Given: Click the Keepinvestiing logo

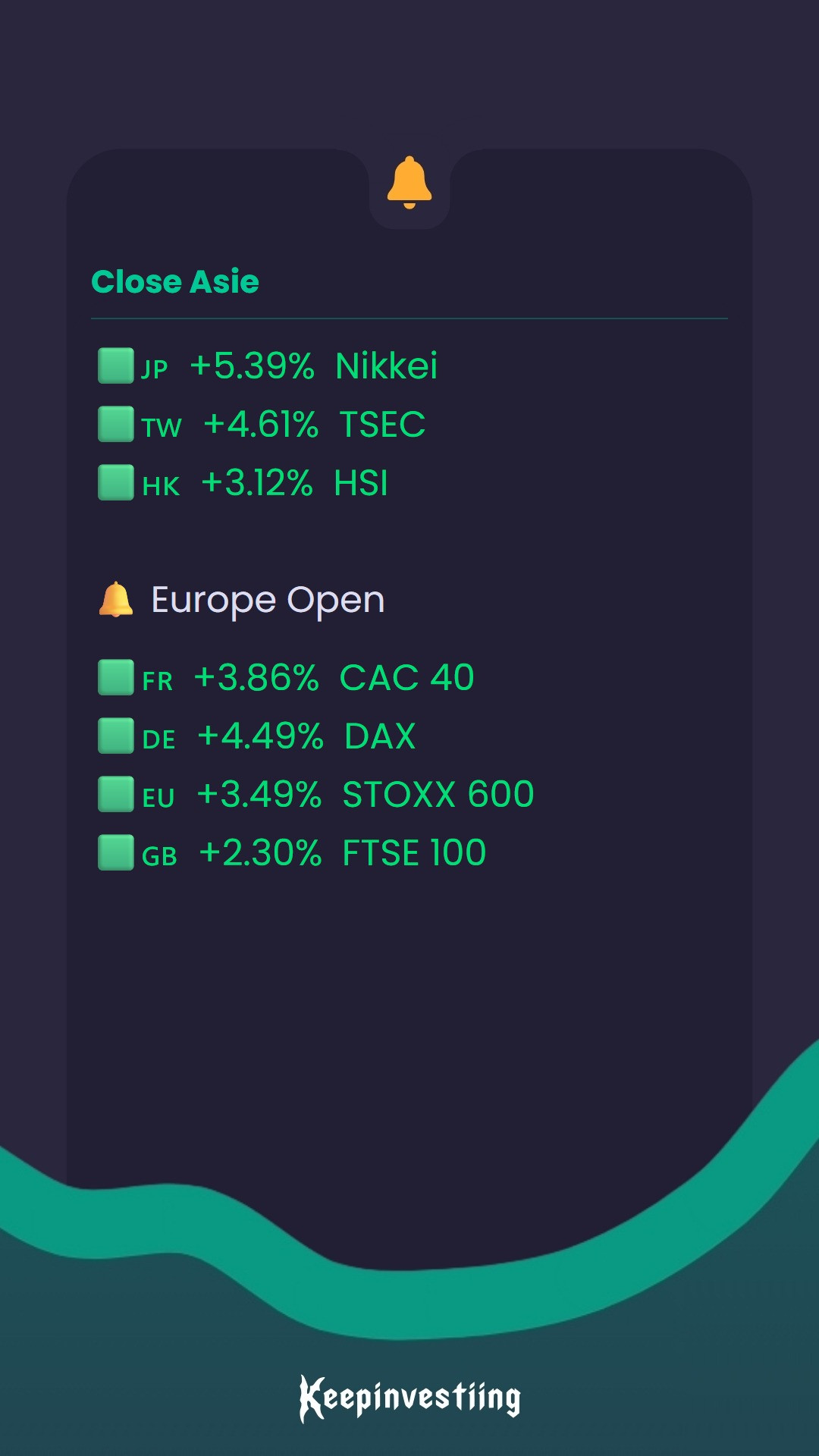Looking at the screenshot, I should (409, 1398).
